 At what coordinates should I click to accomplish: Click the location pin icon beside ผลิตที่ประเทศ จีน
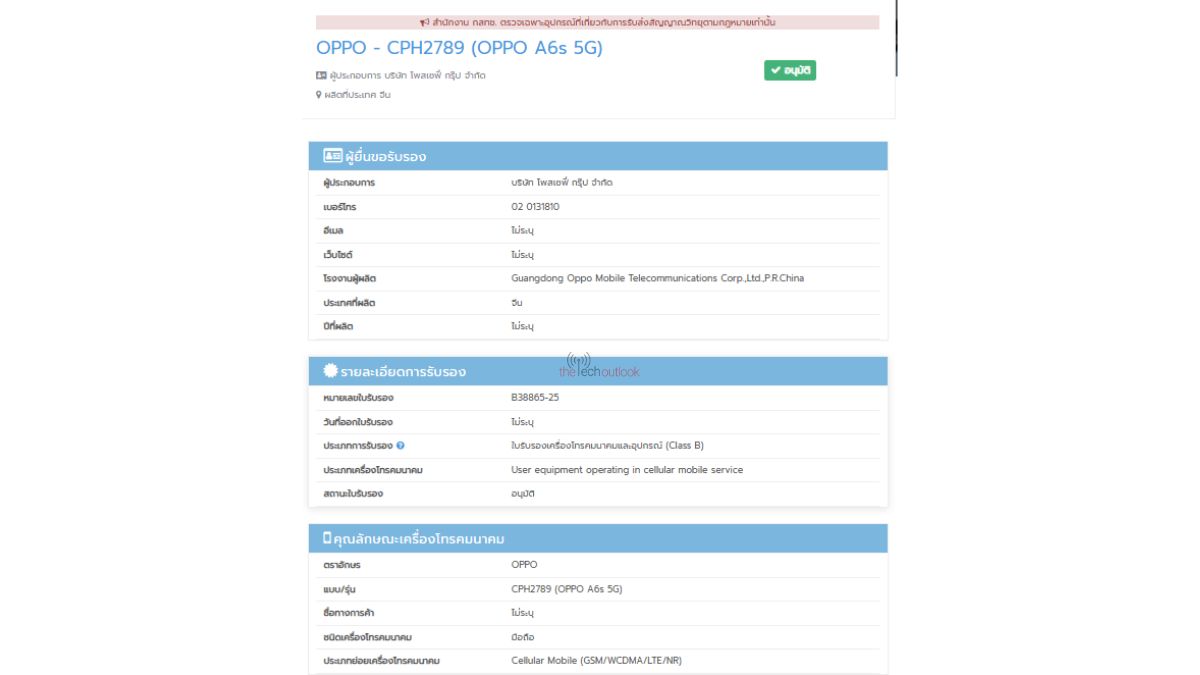(319, 95)
